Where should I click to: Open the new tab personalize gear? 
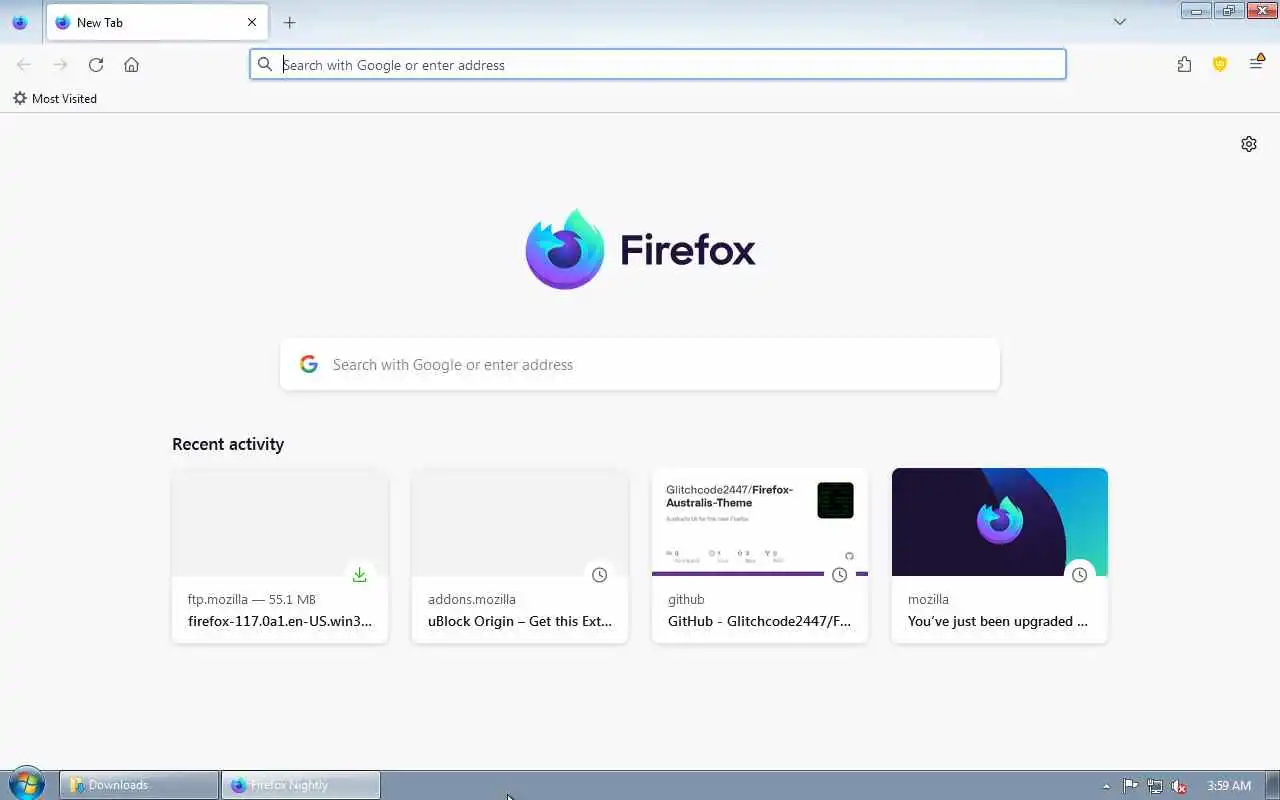(1249, 144)
